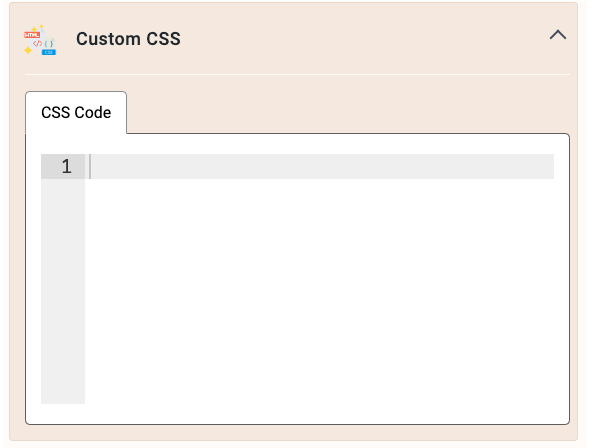Click the blue CSS badge in the icon
The image size is (598, 448).
(x=49, y=52)
